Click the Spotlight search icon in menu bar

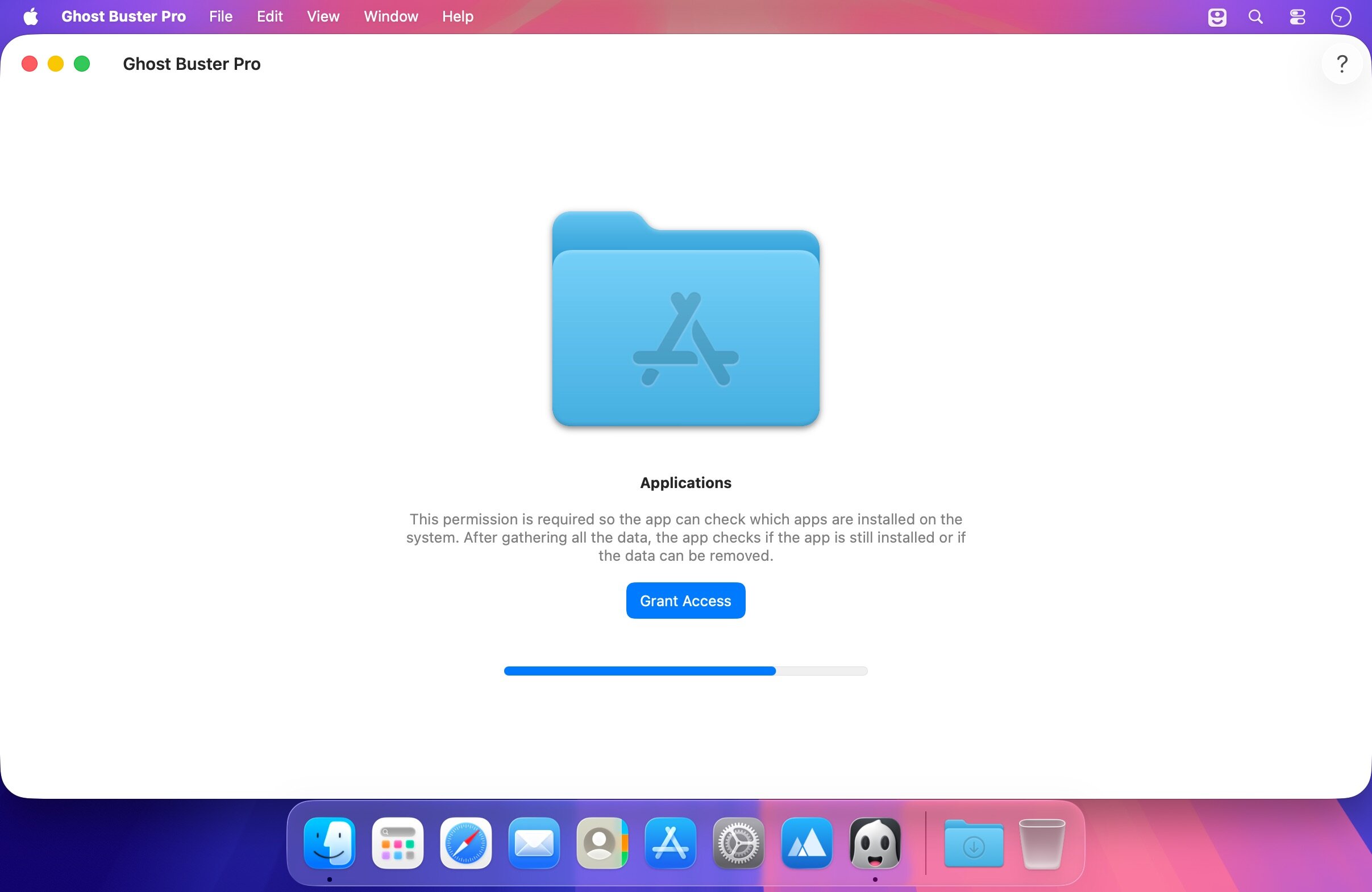coord(1255,16)
